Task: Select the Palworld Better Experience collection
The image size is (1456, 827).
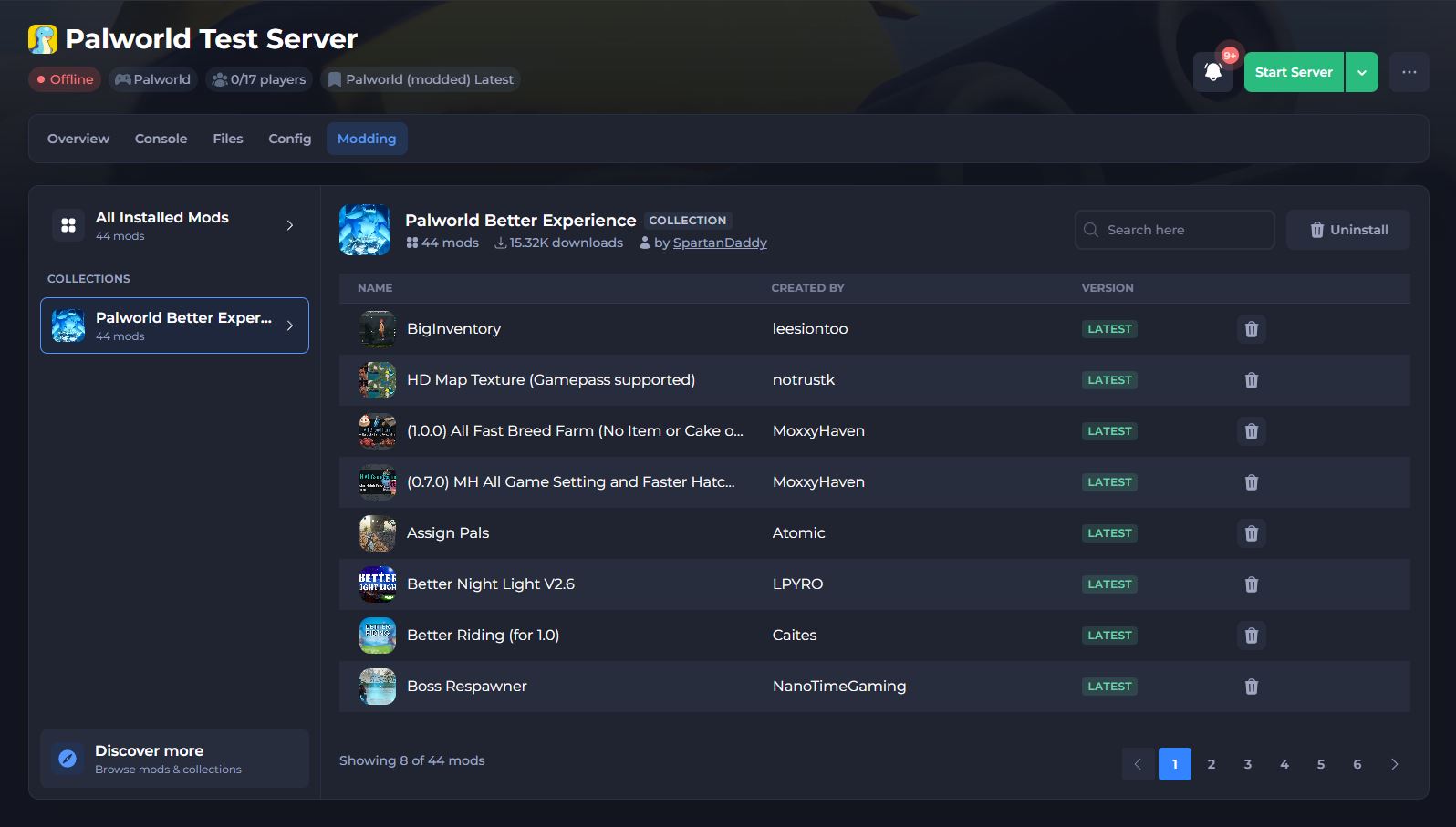Action: click(174, 326)
